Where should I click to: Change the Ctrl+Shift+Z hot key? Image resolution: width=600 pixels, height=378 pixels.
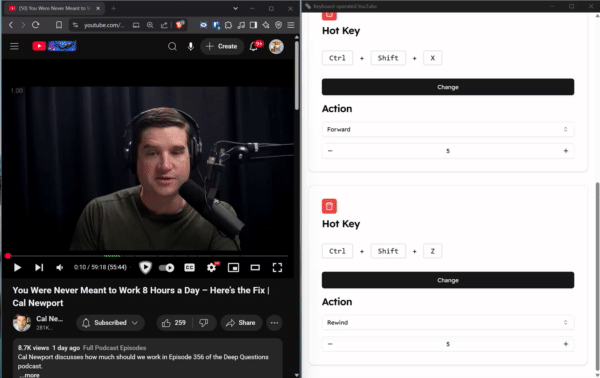click(x=448, y=280)
